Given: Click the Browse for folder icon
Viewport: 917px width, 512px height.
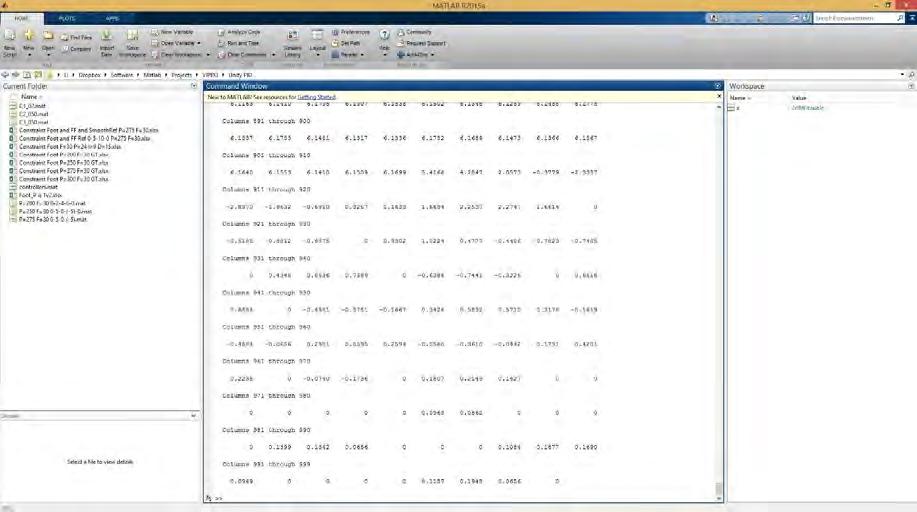Looking at the screenshot, I should coord(38,75).
